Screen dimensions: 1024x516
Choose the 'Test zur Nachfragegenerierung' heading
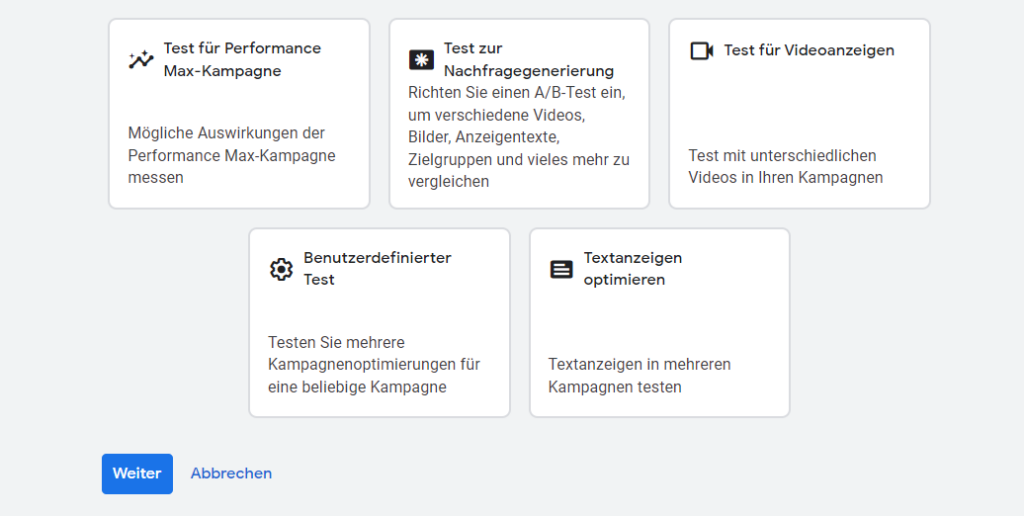click(529, 59)
